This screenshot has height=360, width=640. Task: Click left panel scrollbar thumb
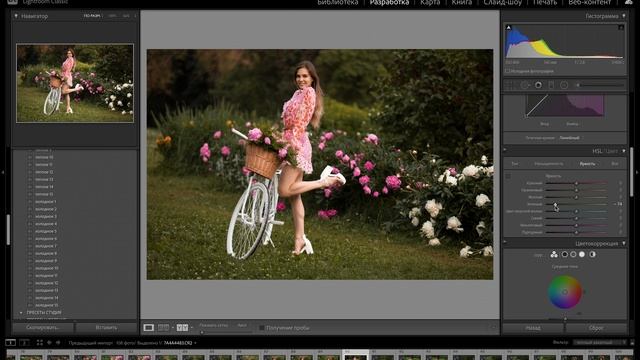8,230
